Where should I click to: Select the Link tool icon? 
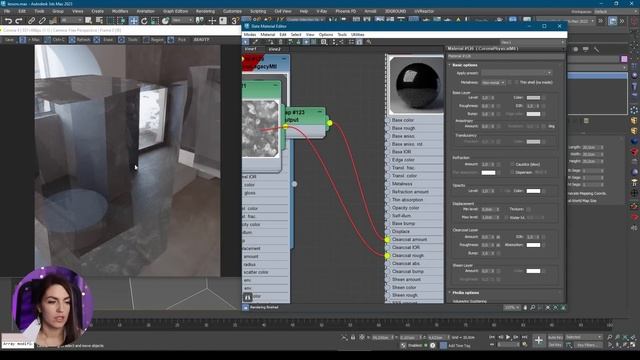[31, 20]
